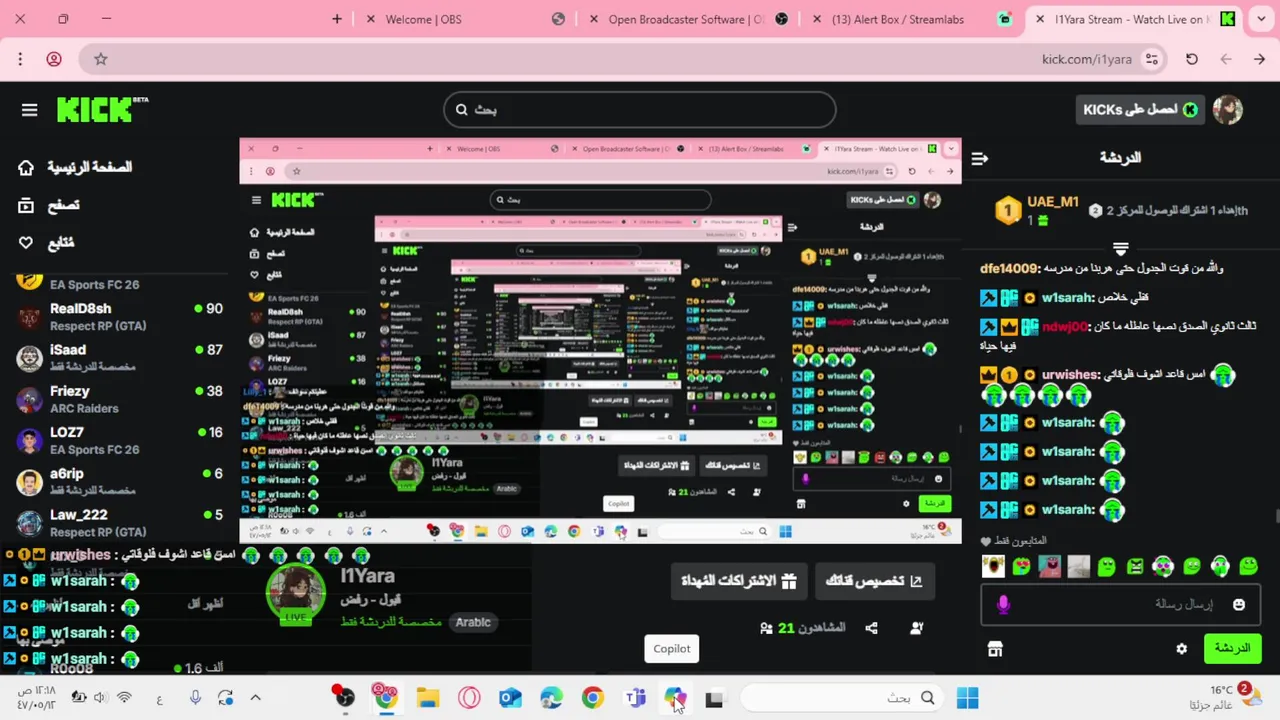Viewport: 1280px width, 720px height.
Task: Click the green chat send button
Action: (x=1232, y=648)
